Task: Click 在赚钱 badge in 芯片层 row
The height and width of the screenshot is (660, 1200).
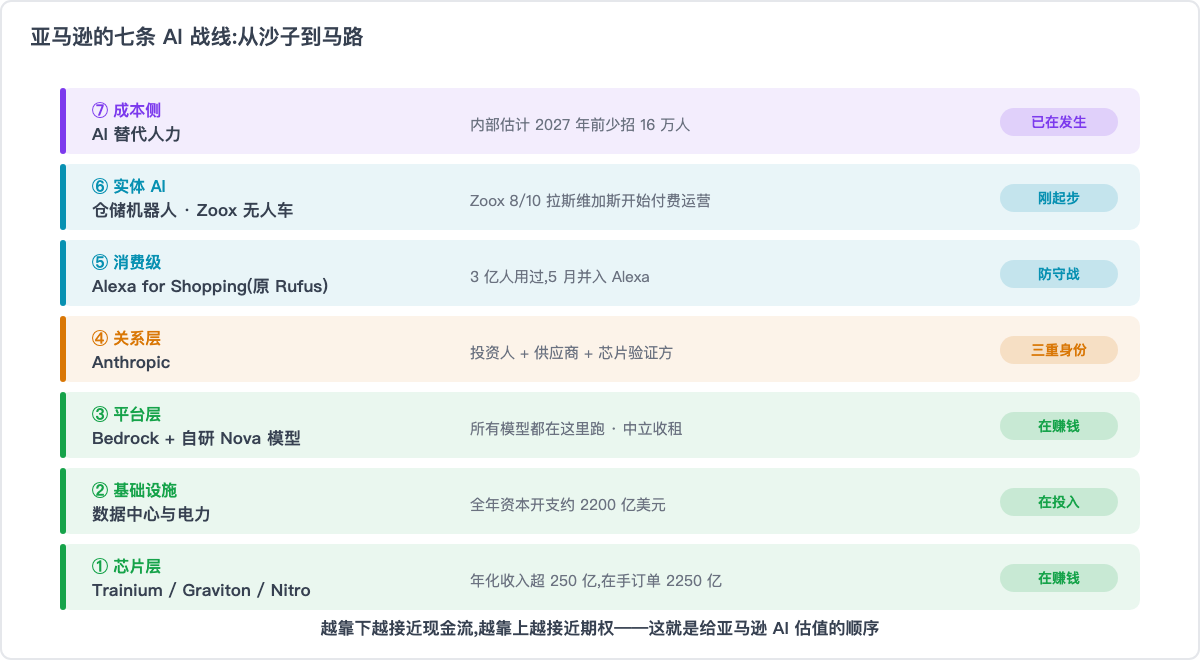Action: pos(1059,578)
